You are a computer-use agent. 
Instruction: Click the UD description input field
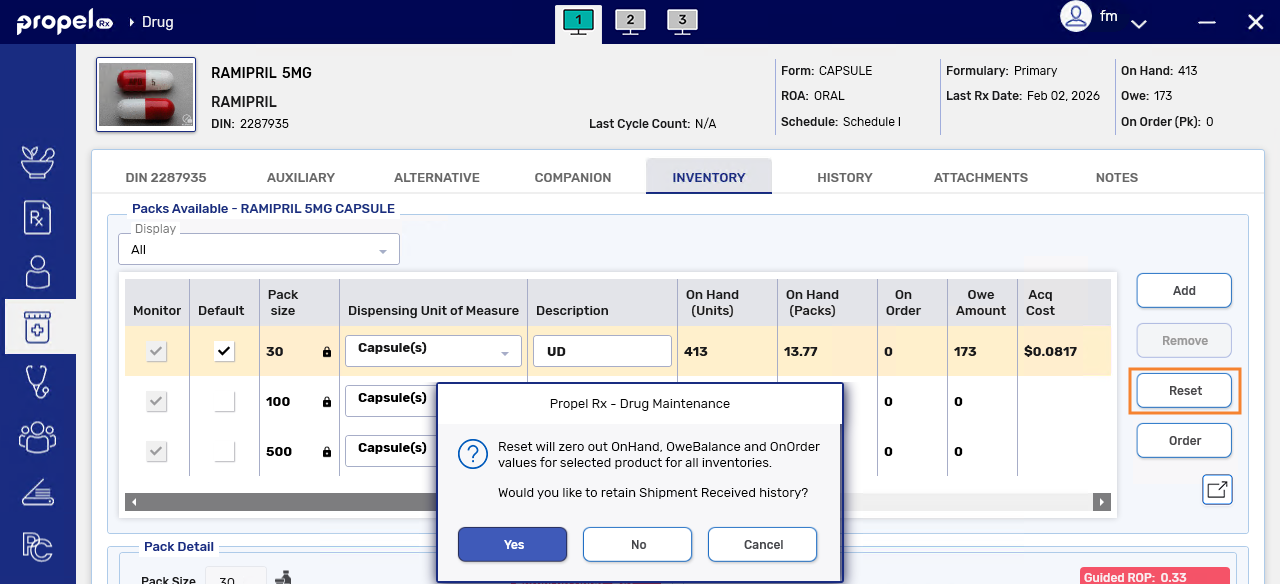click(601, 351)
